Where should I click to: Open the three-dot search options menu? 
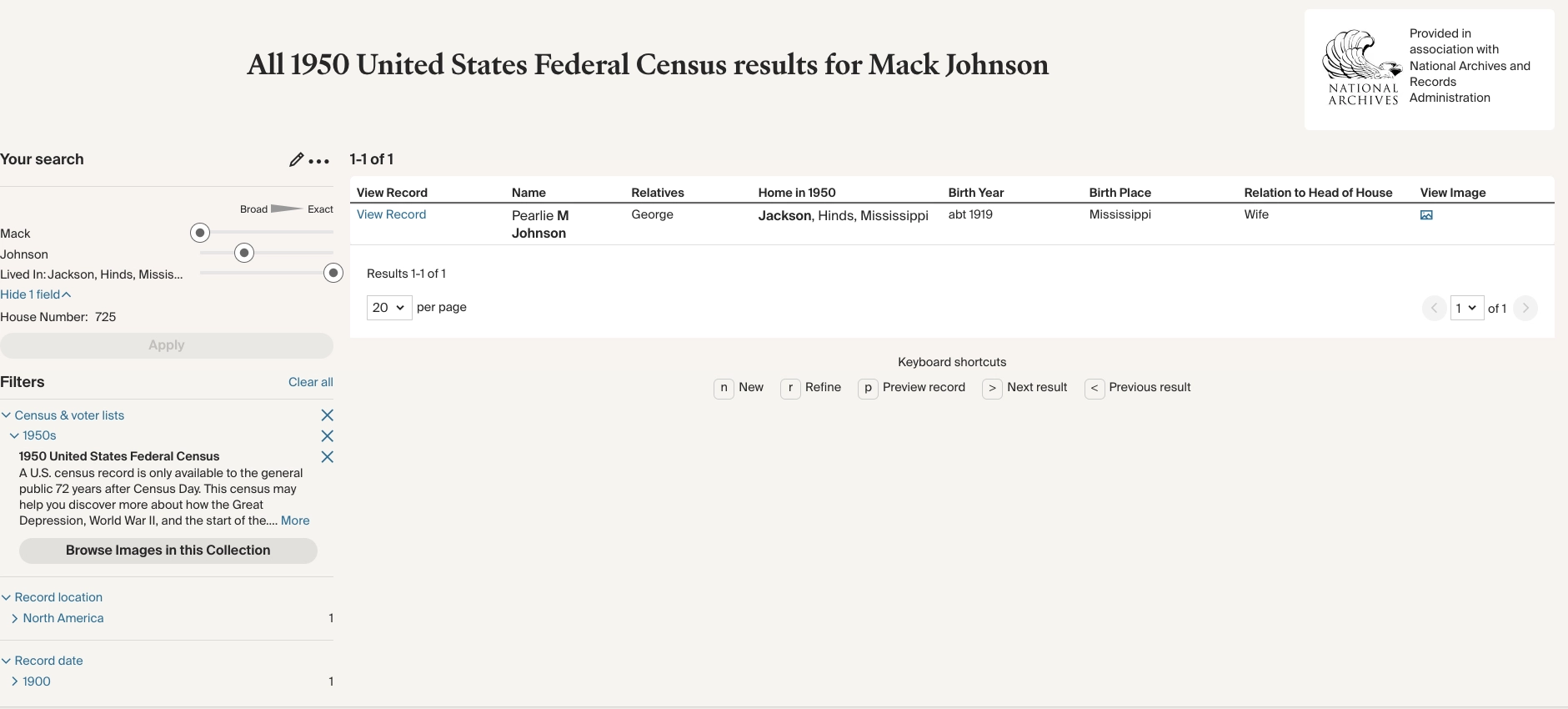click(319, 161)
